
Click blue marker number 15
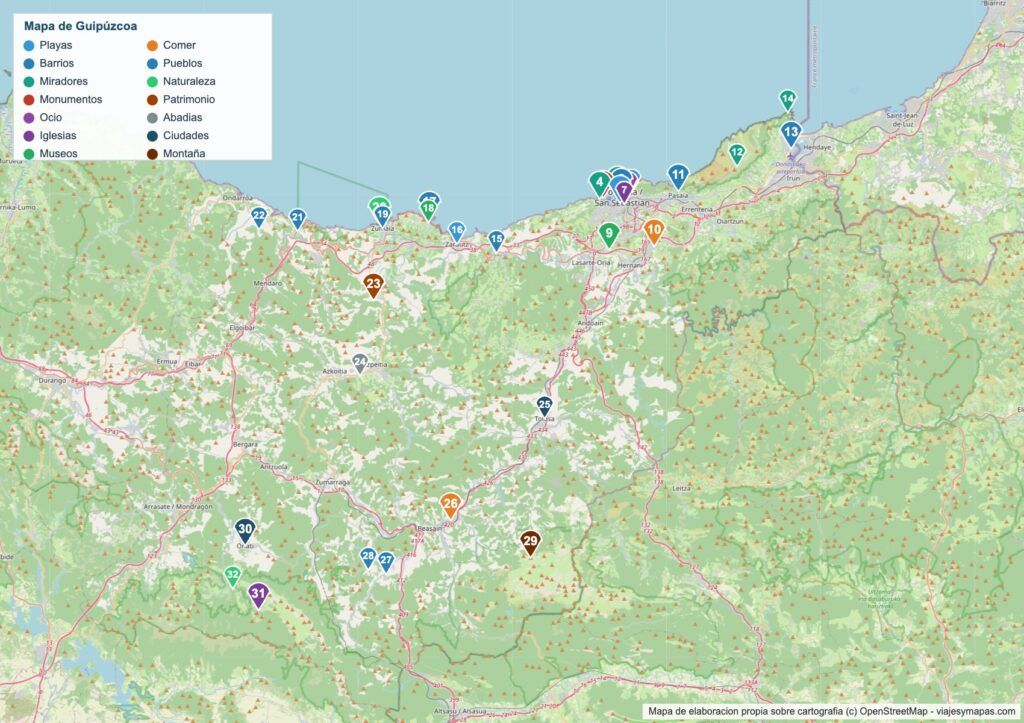496,240
